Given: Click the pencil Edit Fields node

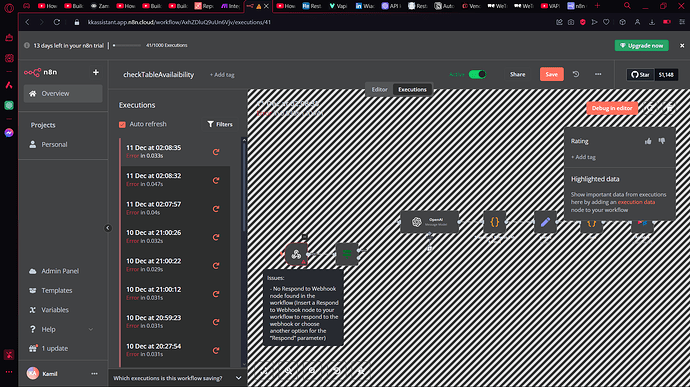Looking at the screenshot, I should tap(545, 222).
